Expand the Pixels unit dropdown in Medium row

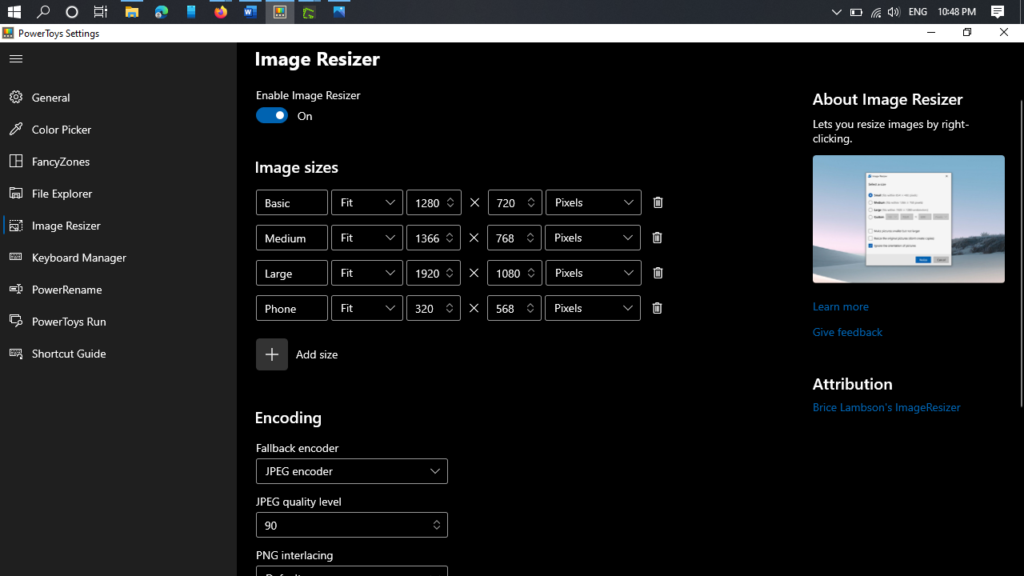[x=593, y=238]
